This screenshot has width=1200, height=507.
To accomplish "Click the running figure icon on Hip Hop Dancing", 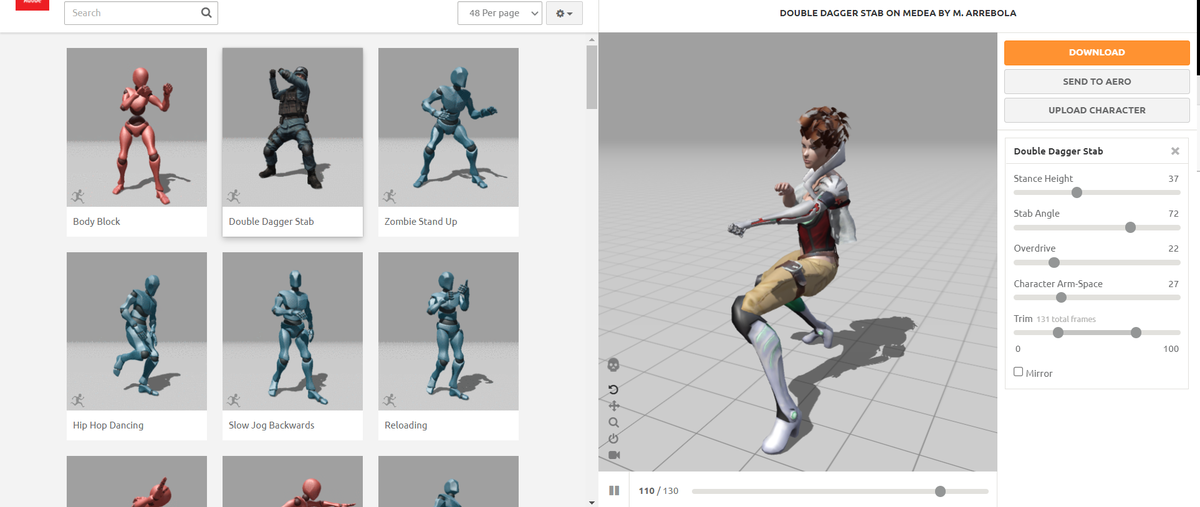I will point(78,399).
